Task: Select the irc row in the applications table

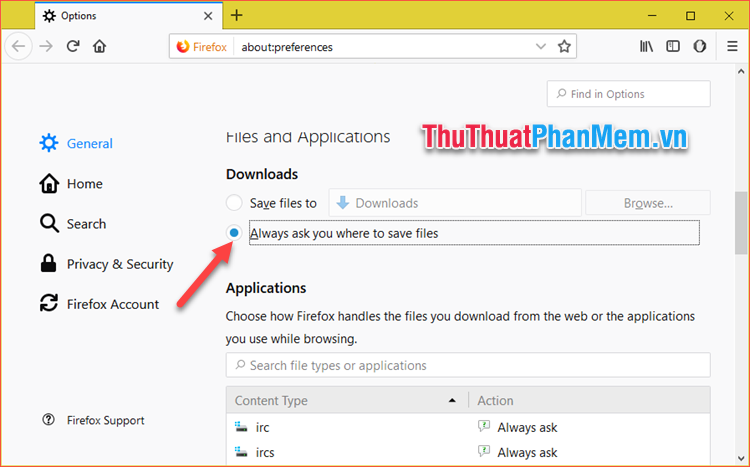Action: 468,427
